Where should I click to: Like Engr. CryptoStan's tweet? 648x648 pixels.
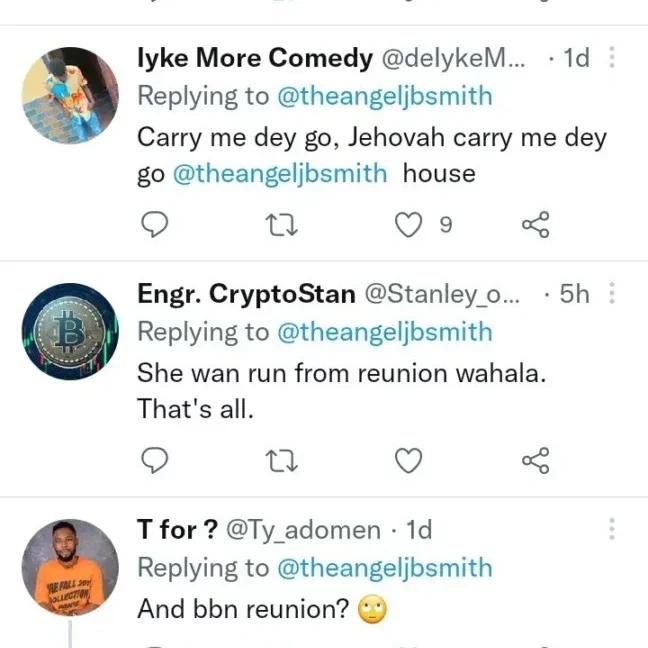click(x=408, y=460)
